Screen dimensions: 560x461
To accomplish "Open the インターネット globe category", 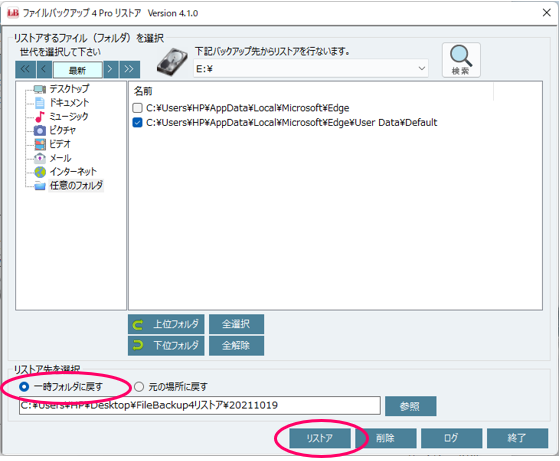I will click(40, 172).
